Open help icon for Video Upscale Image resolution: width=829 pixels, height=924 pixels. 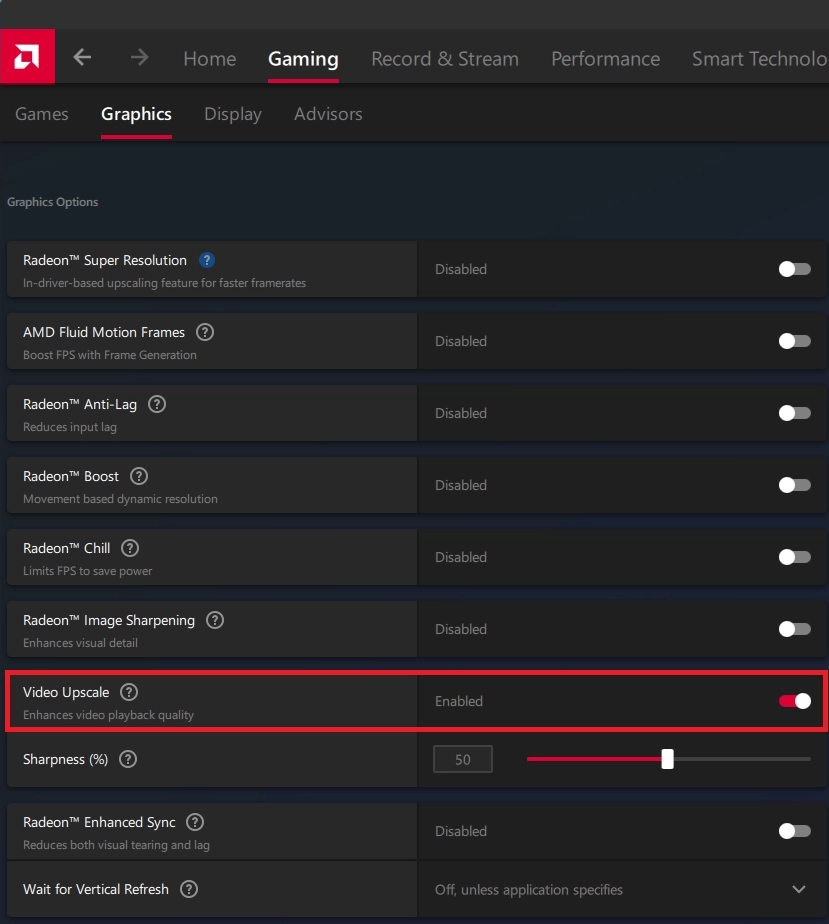click(x=129, y=692)
